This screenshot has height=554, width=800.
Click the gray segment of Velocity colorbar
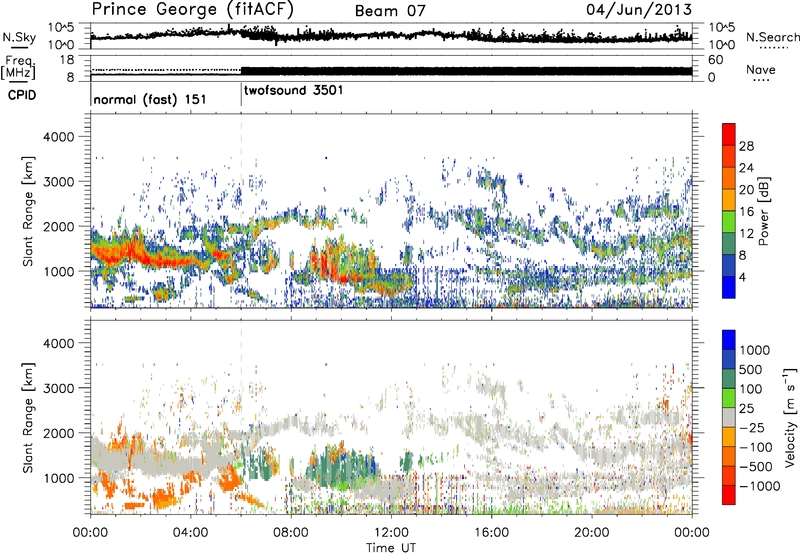(x=729, y=417)
